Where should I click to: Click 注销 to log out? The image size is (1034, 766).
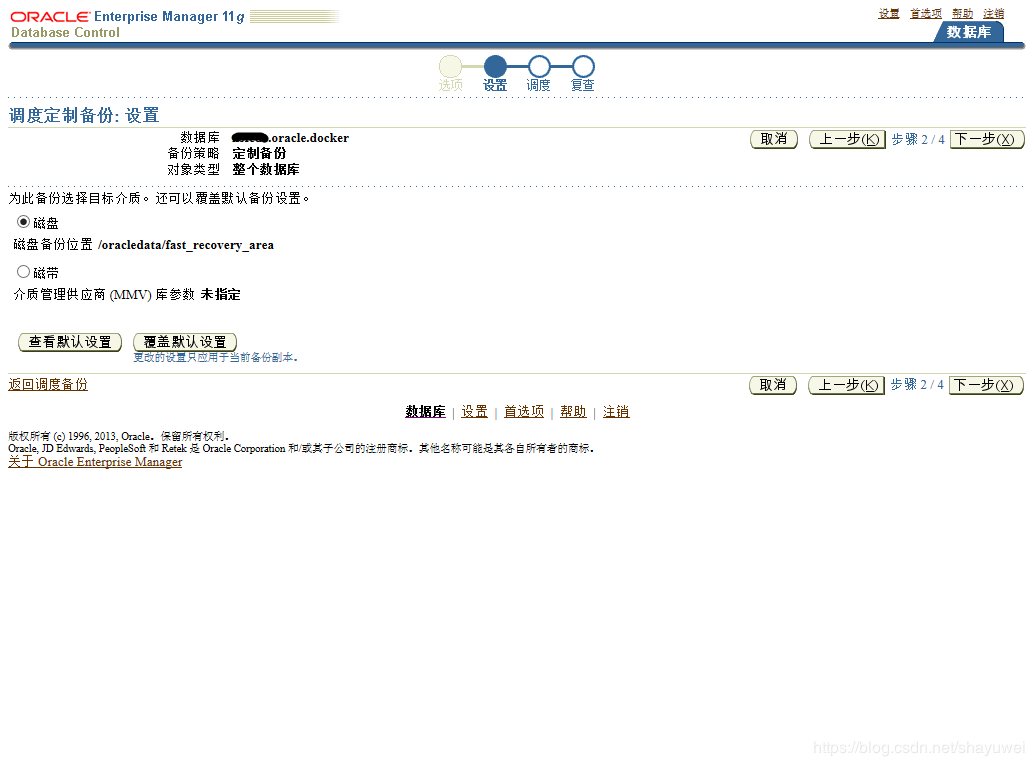(993, 12)
